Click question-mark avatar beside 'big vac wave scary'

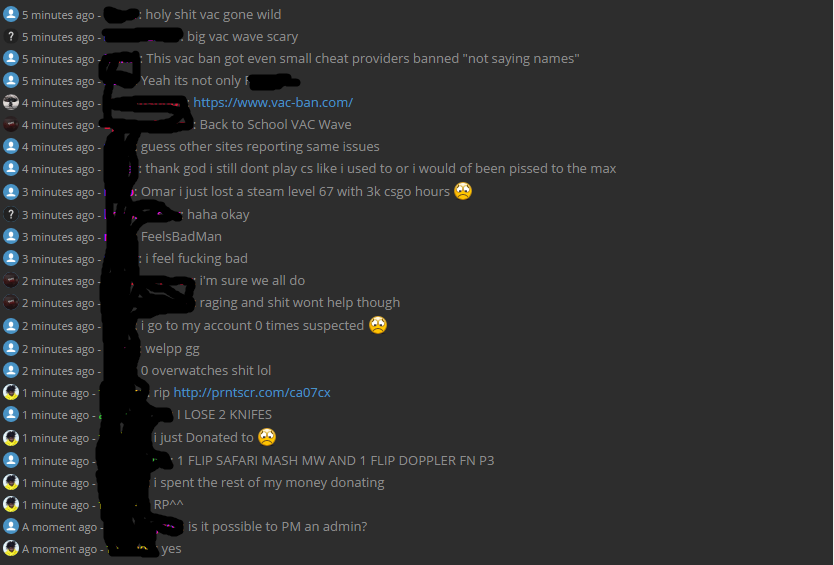(11, 36)
